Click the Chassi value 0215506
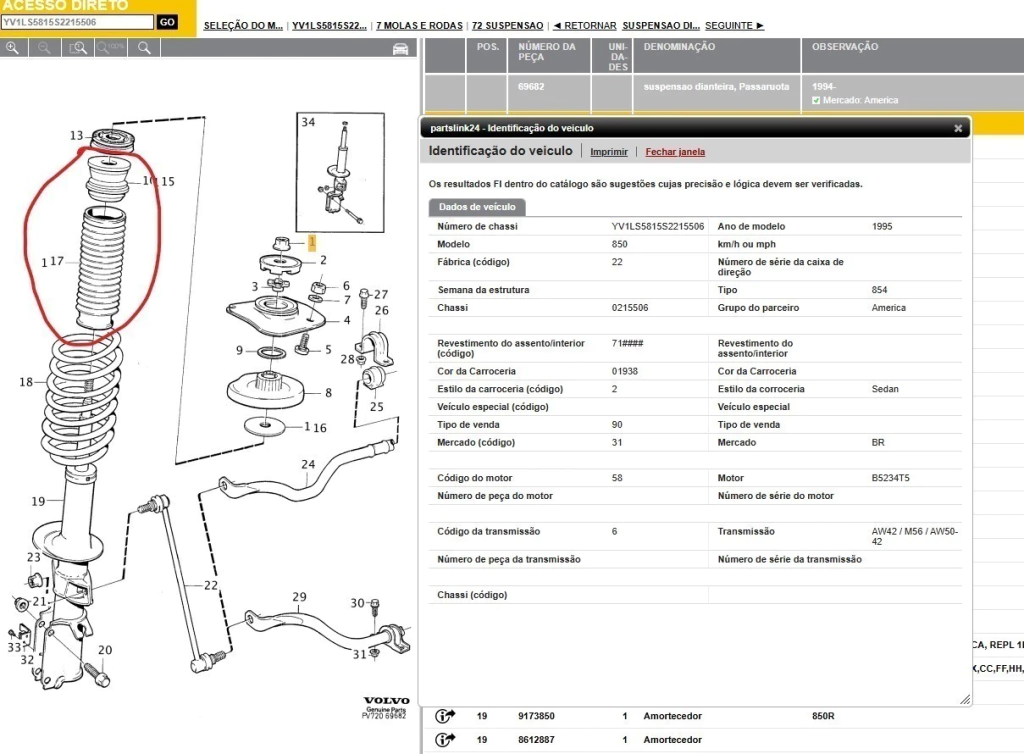The width and height of the screenshot is (1024, 754). pos(630,308)
